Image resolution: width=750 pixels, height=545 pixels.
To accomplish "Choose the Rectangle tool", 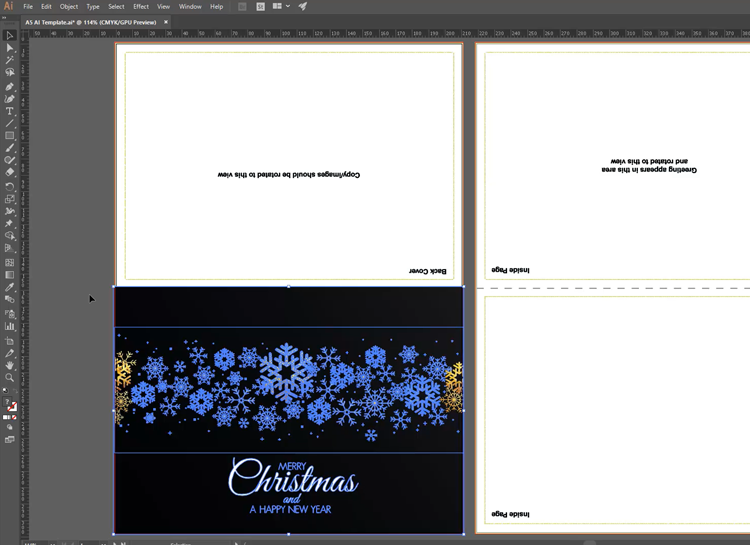I will 10,136.
